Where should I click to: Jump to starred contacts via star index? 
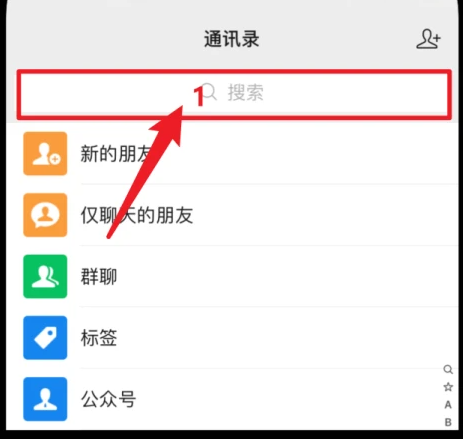point(448,387)
